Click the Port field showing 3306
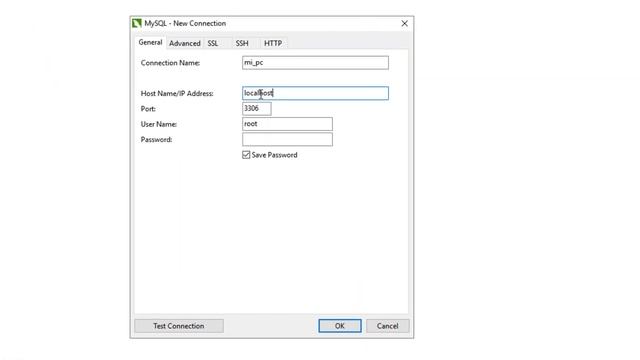Screen dimensions: 640x360 [x=256, y=109]
